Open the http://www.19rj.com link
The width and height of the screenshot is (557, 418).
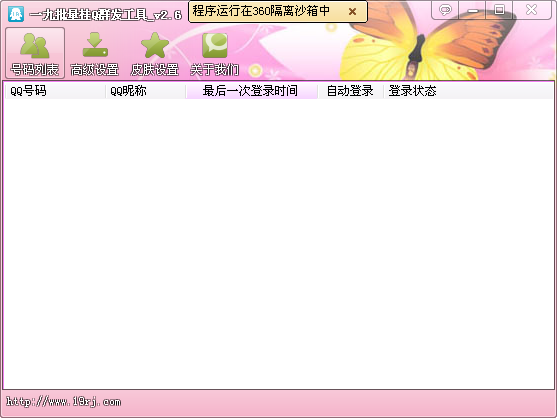[x=64, y=402]
